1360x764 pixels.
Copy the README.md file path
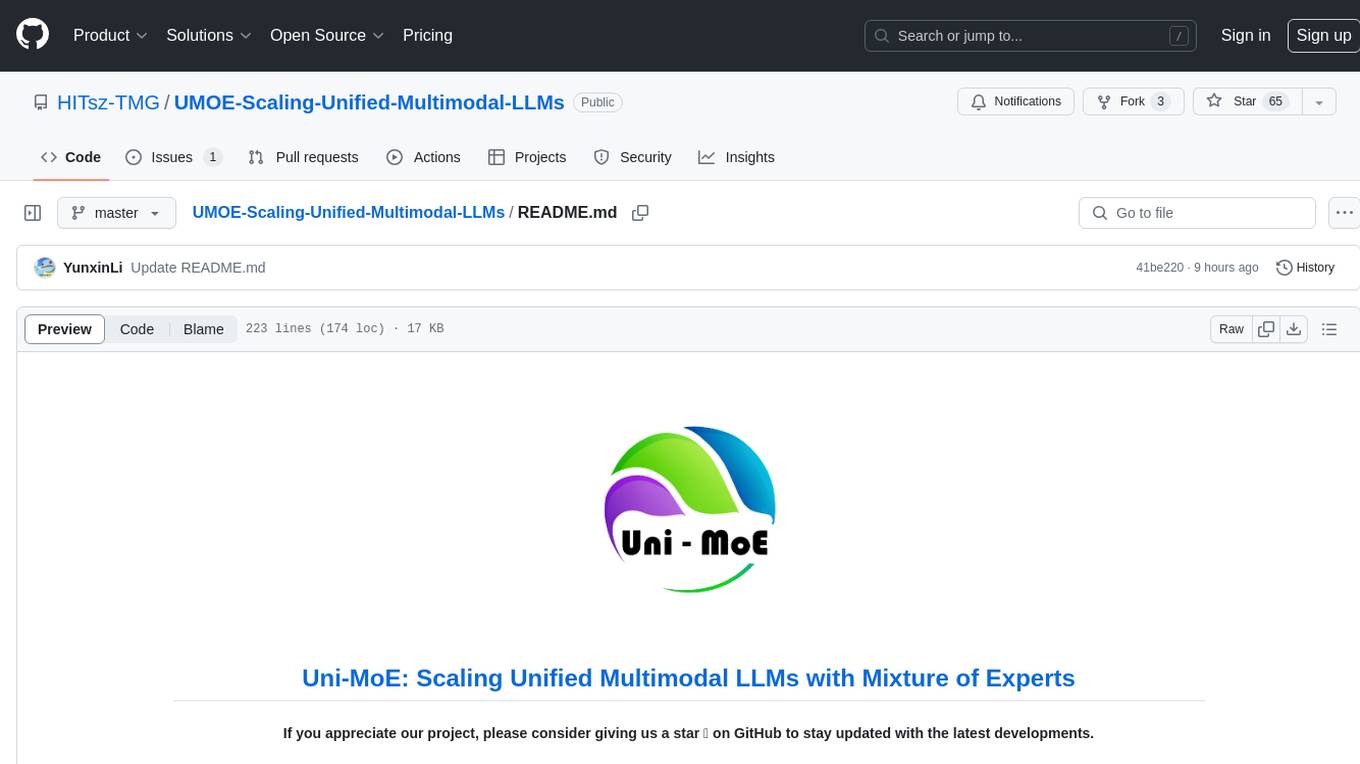(641, 213)
